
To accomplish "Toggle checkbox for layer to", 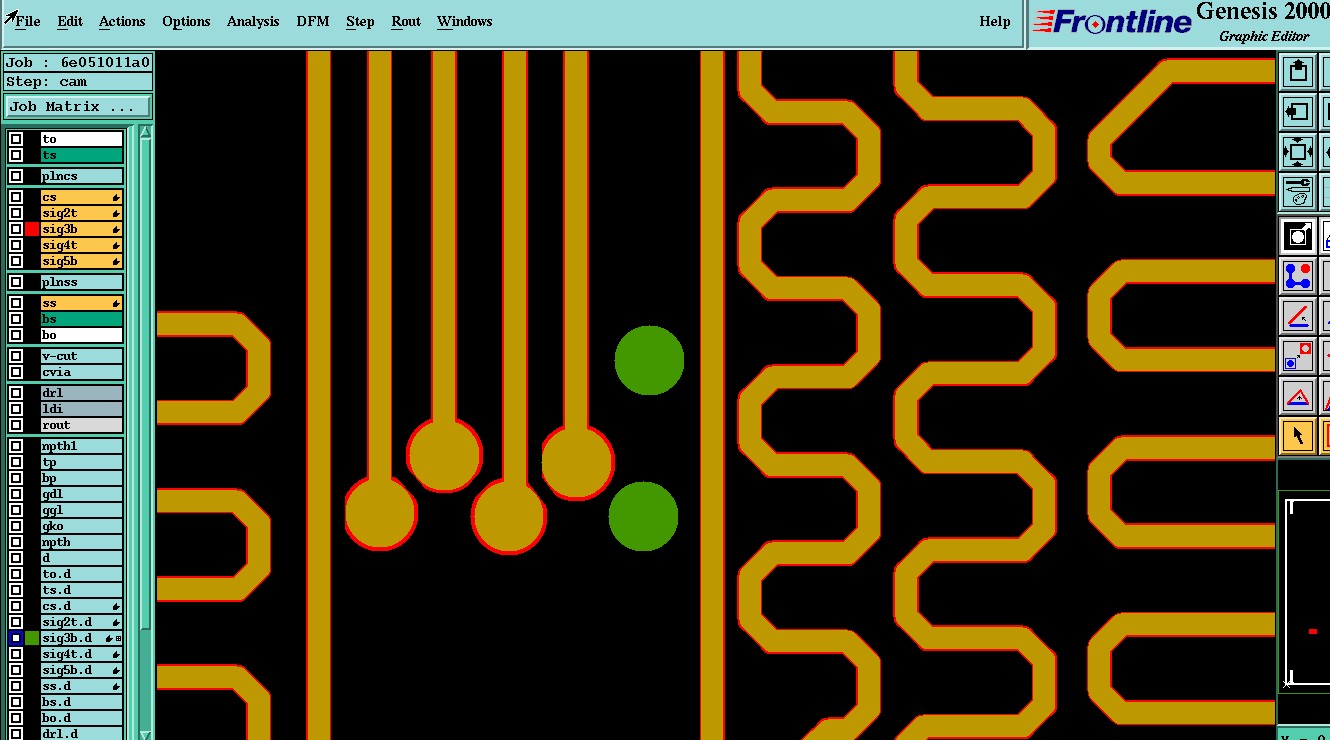I will 16,139.
